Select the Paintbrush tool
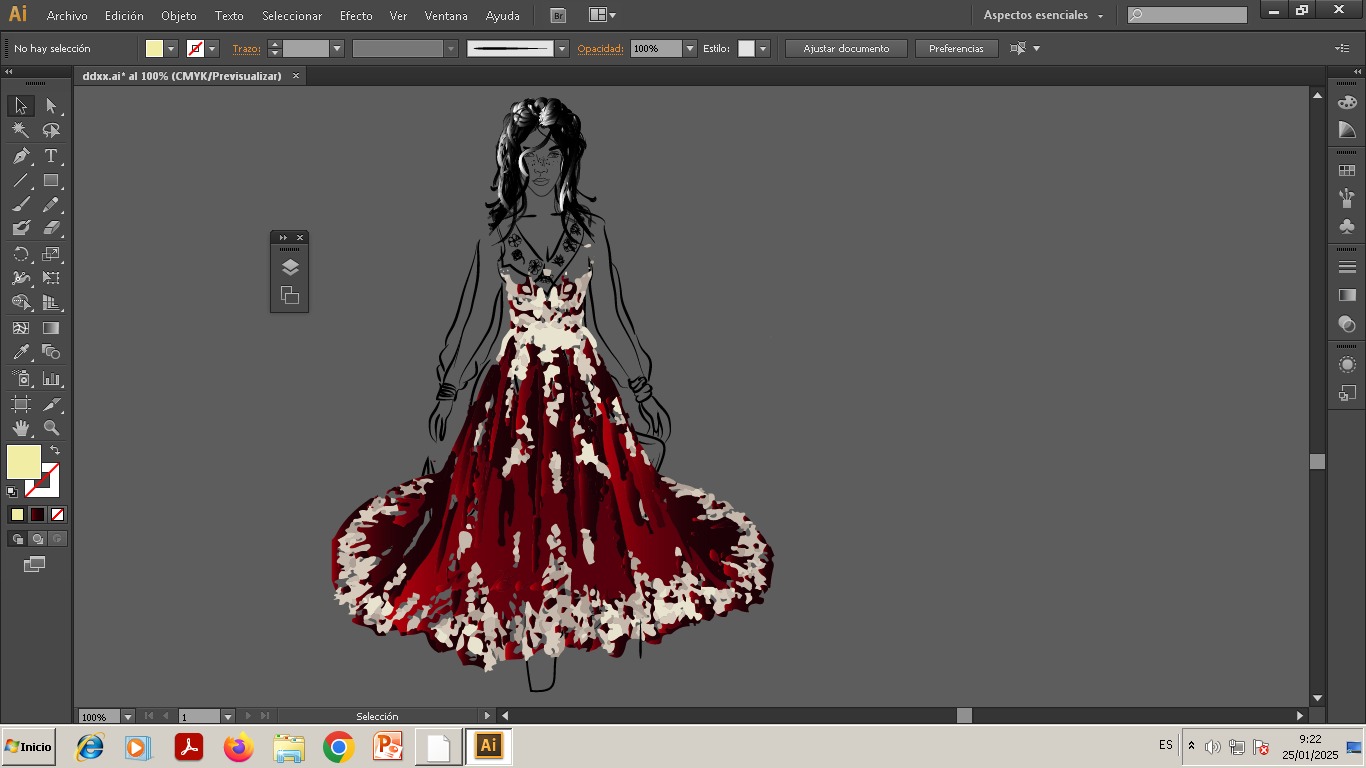The image size is (1366, 768). (x=21, y=205)
